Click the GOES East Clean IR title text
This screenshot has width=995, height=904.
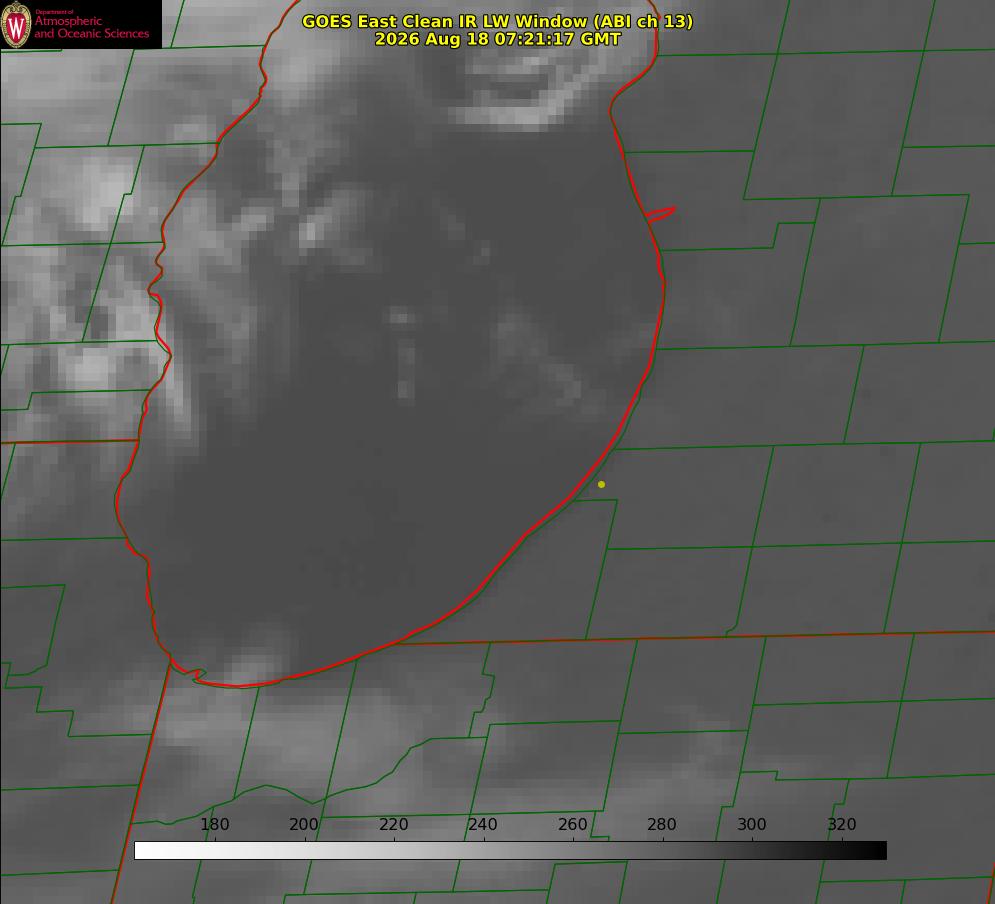498,21
